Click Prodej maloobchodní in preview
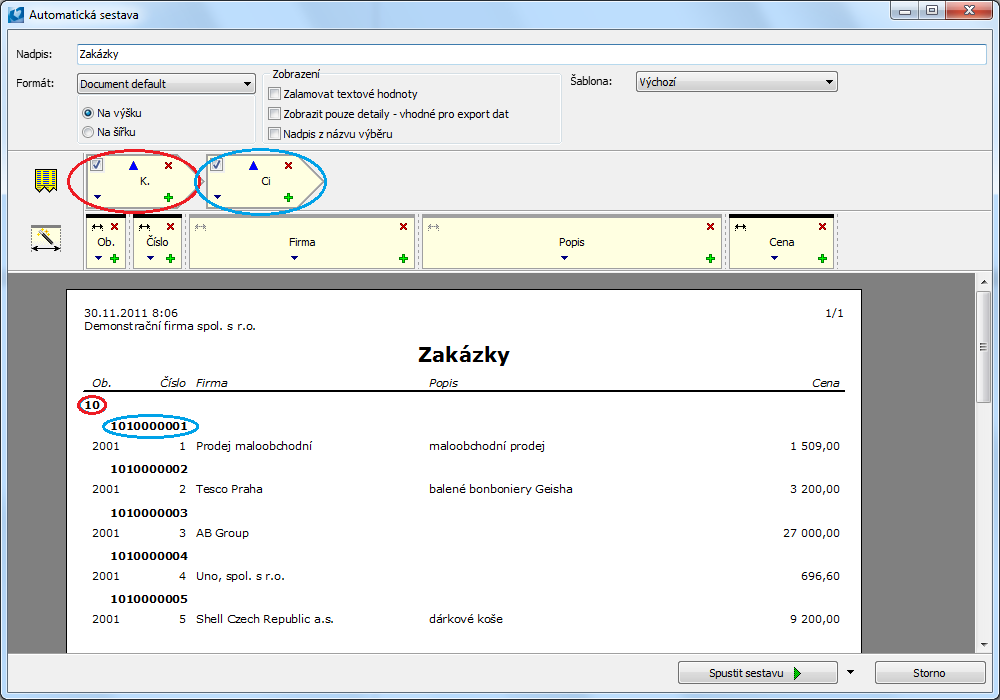 [x=254, y=446]
